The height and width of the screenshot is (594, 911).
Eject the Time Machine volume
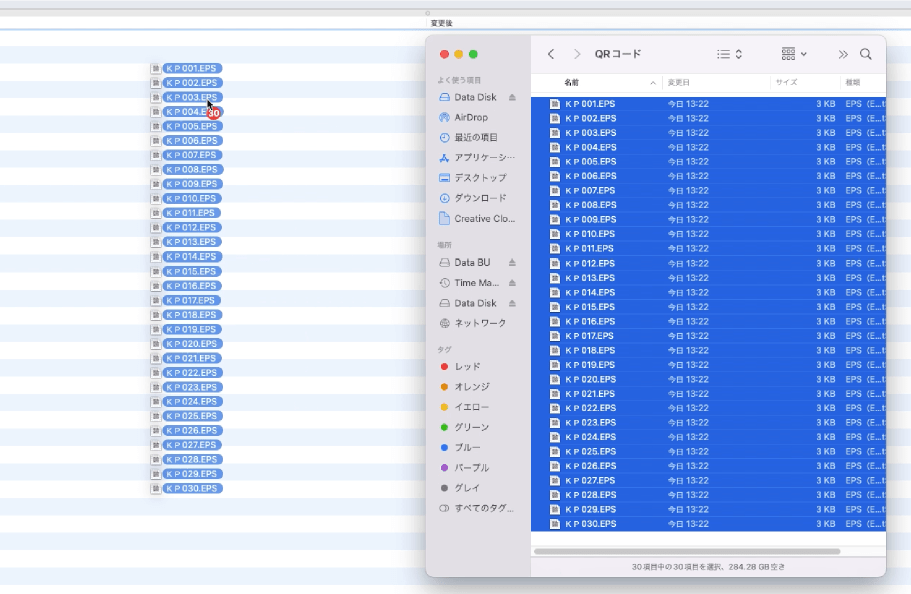tap(512, 283)
